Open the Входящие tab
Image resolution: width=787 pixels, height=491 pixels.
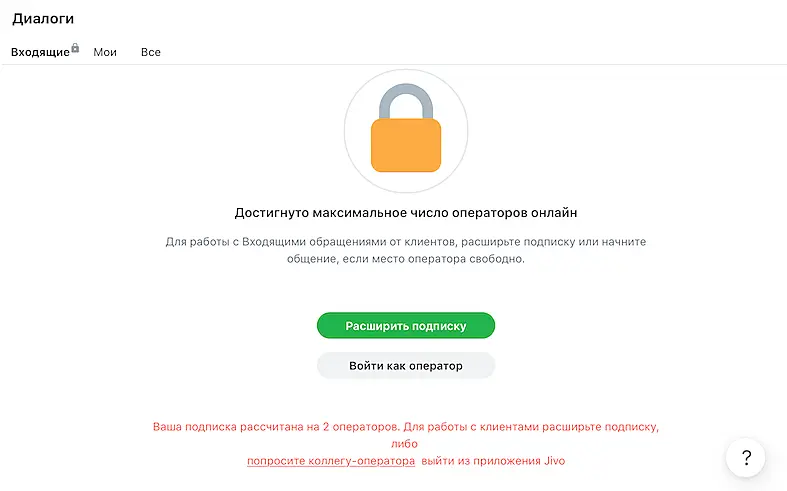click(x=40, y=52)
